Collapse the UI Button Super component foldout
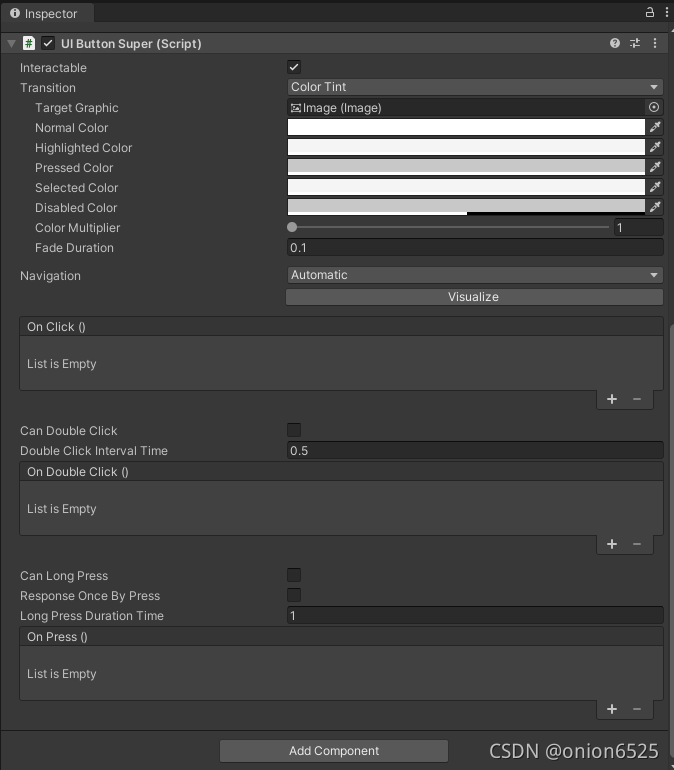The height and width of the screenshot is (770, 674). tap(12, 44)
